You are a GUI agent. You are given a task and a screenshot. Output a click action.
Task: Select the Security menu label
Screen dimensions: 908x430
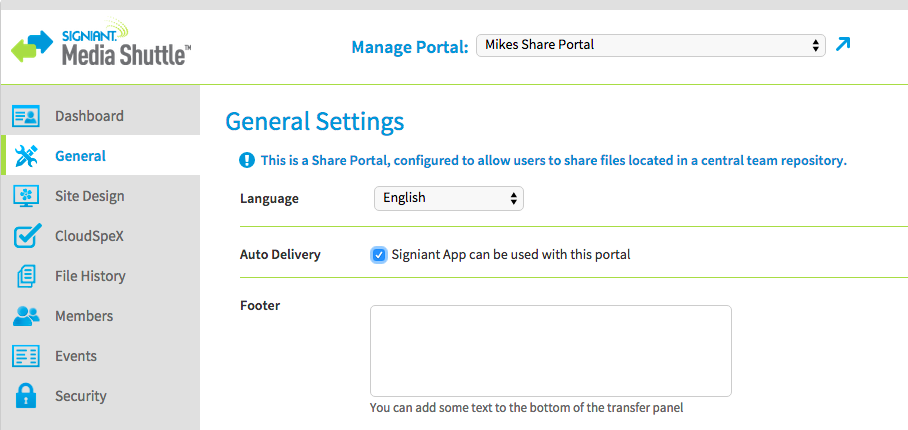click(x=80, y=396)
